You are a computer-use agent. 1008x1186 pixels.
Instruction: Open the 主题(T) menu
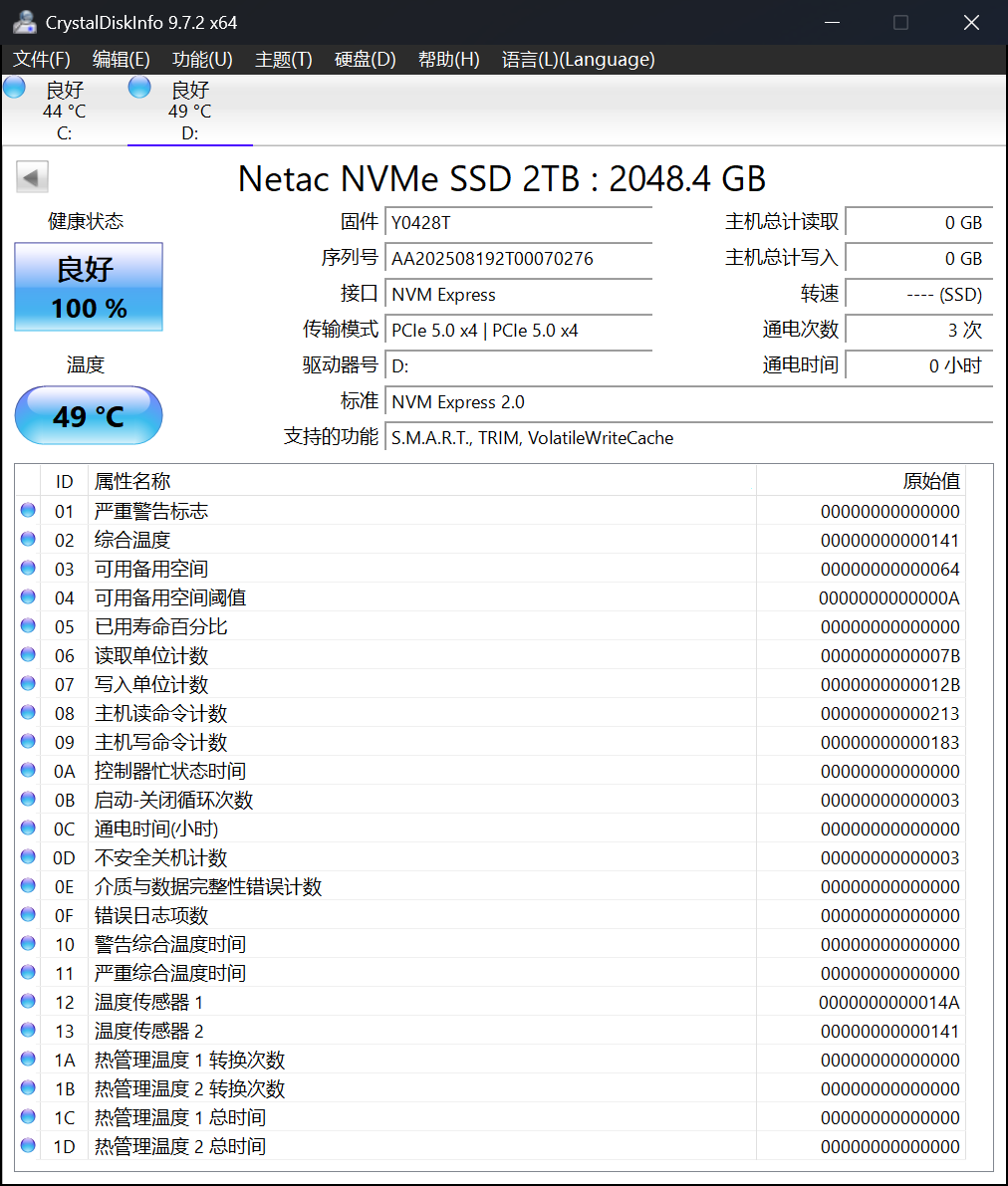click(x=282, y=60)
